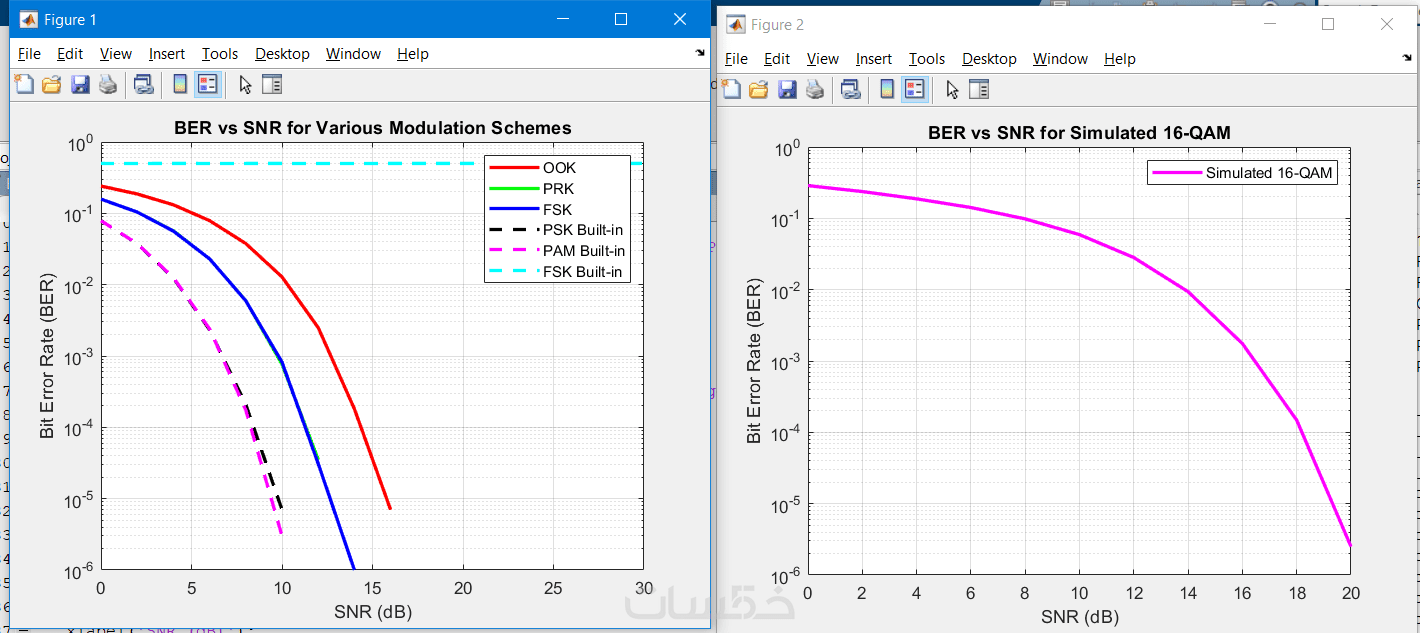This screenshot has width=1420, height=633.
Task: Open View menu in Figure 2
Action: (823, 59)
